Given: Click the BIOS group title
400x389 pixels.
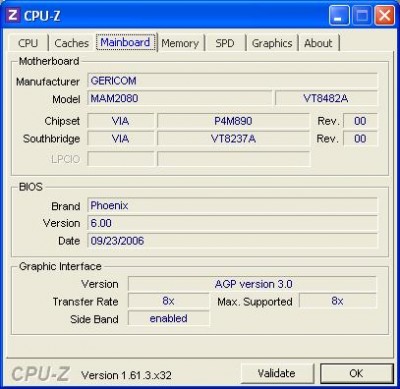Looking at the screenshot, I should (31, 187).
